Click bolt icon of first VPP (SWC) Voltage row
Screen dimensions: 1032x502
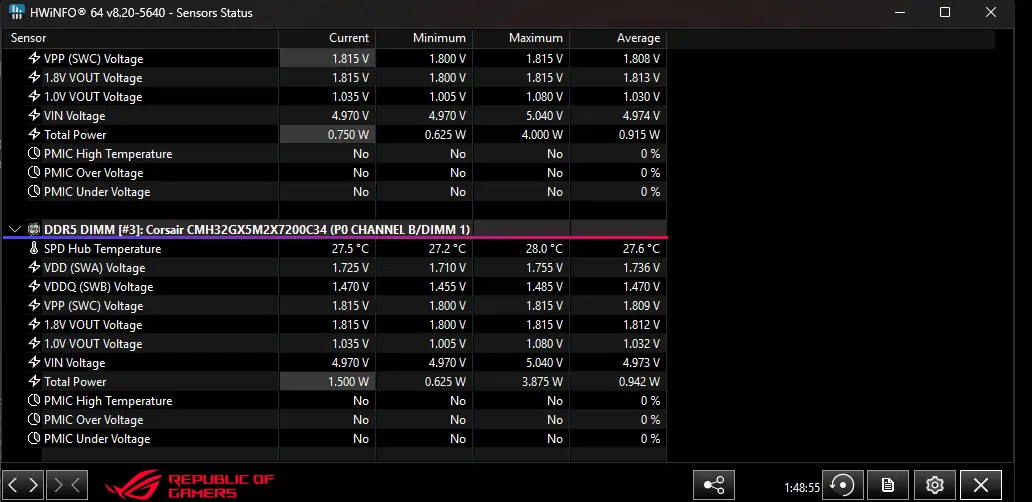click(34, 59)
